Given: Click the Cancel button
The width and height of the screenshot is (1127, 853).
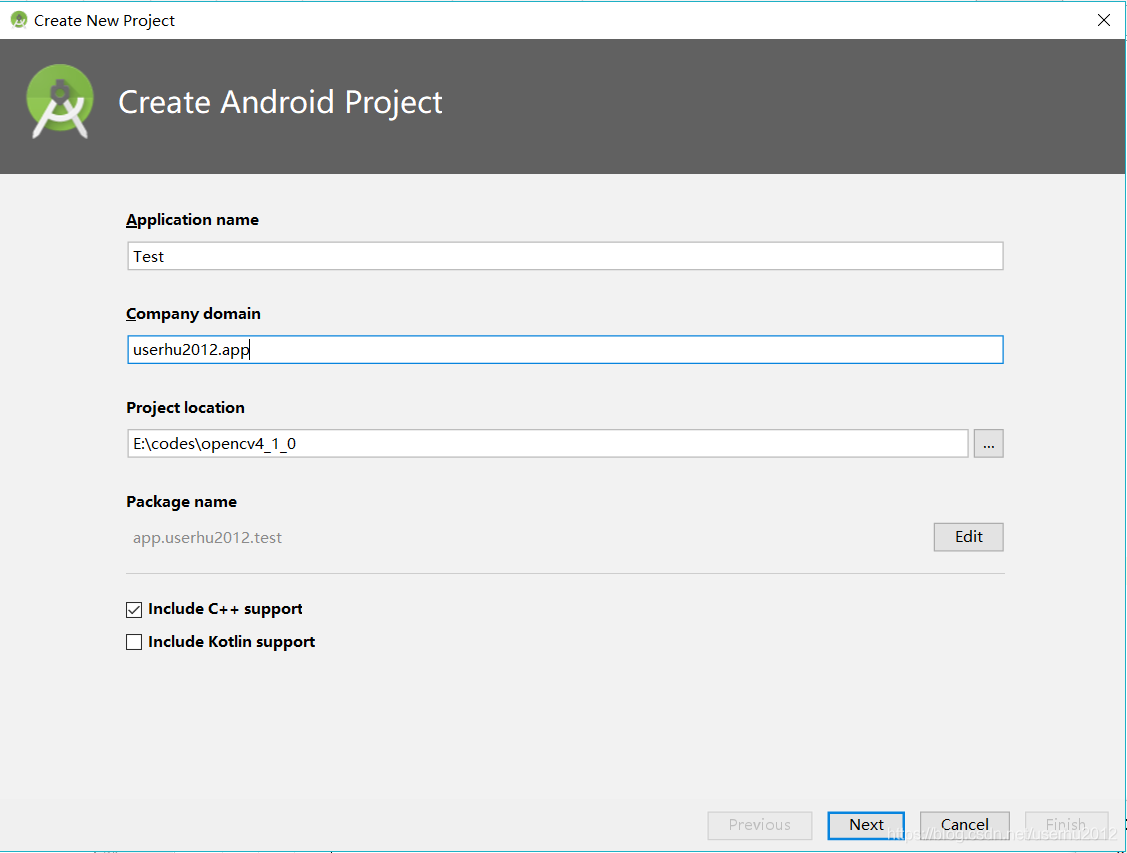Looking at the screenshot, I should click(963, 825).
